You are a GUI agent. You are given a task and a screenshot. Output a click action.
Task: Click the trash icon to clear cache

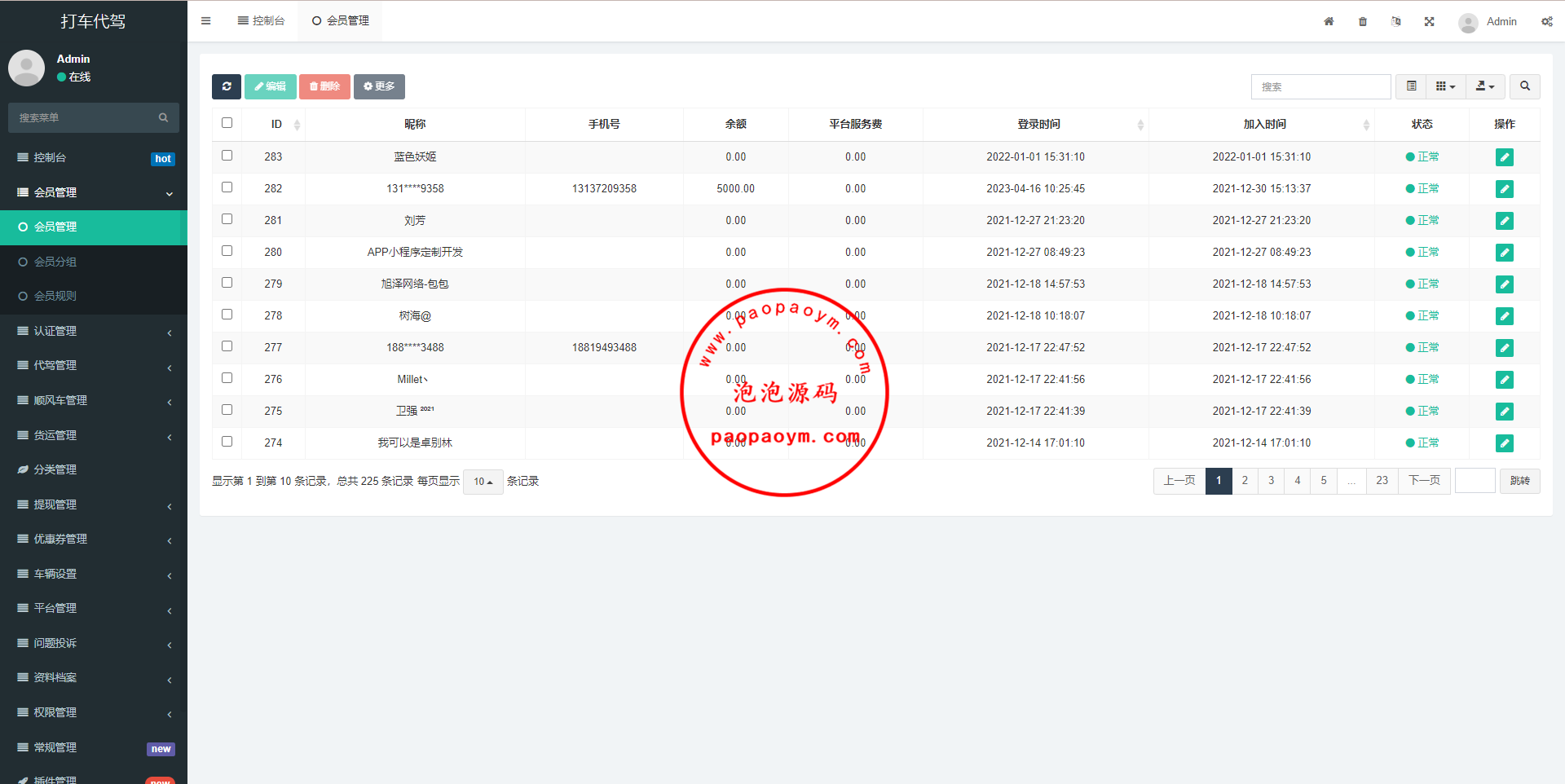click(1363, 22)
